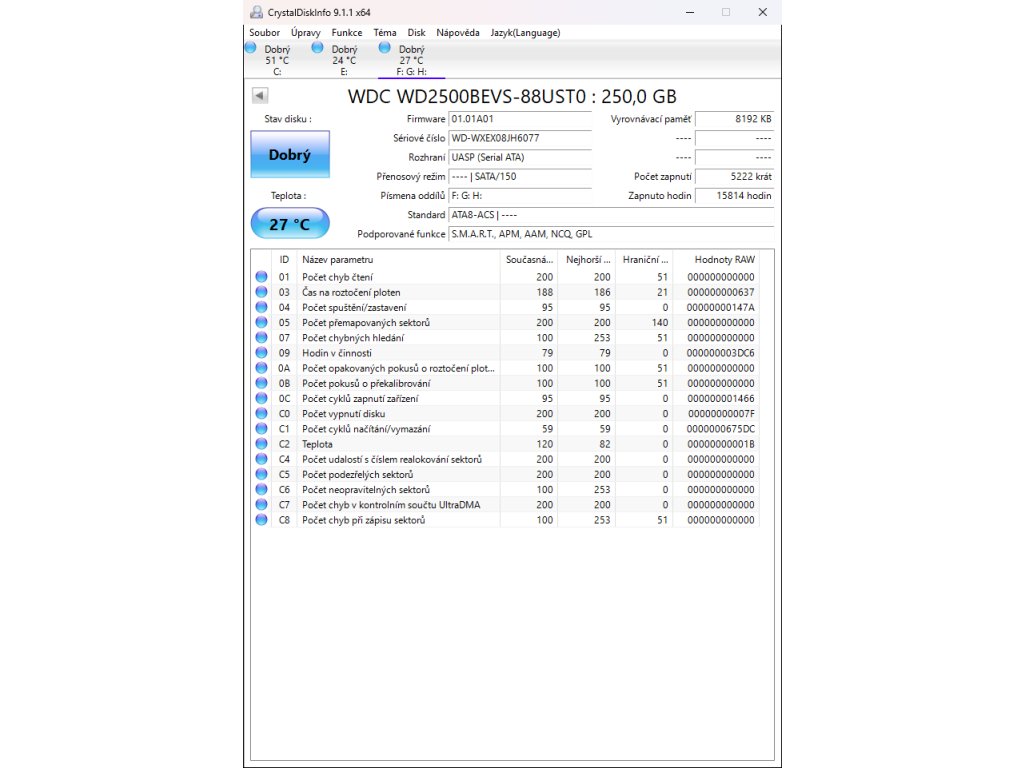Click the 27 °C temperature button
This screenshot has width=1024, height=768.
click(290, 224)
